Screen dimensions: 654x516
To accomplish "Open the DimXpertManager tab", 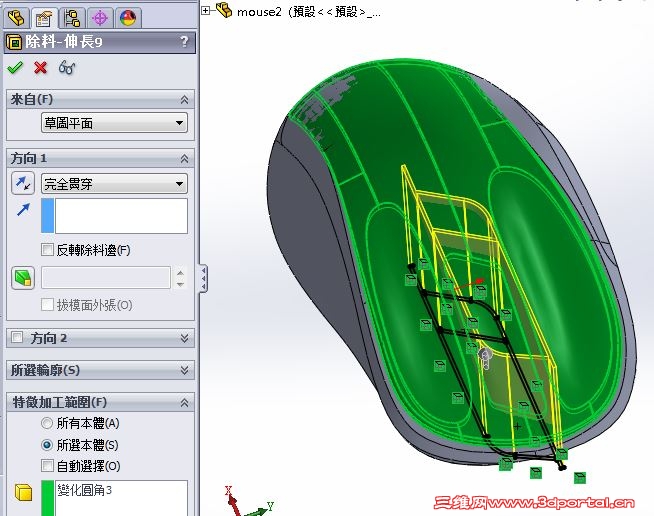I will click(x=100, y=18).
